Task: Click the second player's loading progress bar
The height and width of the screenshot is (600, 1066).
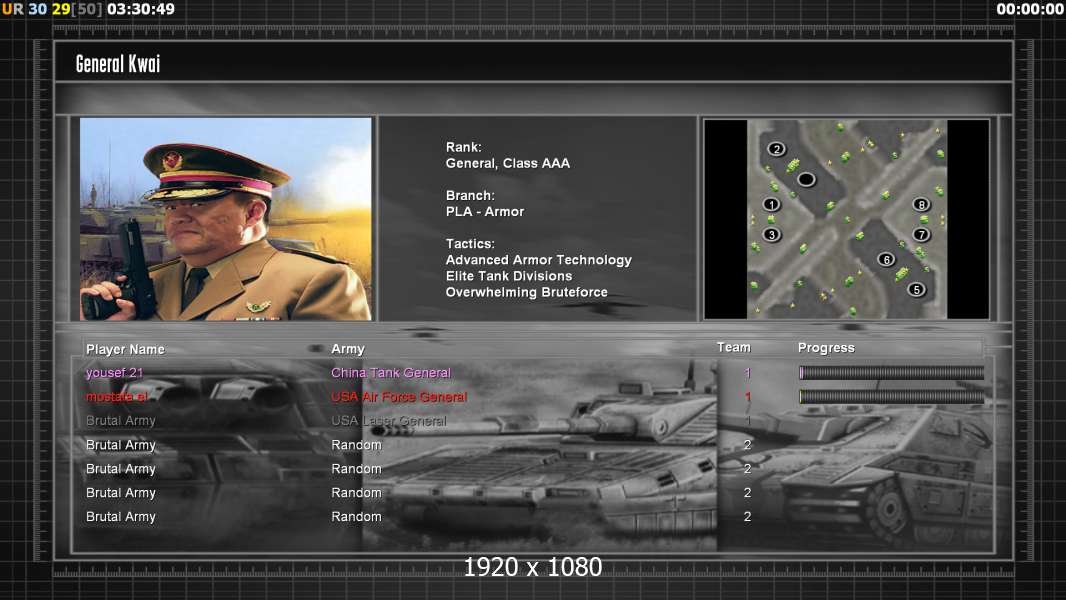Action: click(891, 397)
